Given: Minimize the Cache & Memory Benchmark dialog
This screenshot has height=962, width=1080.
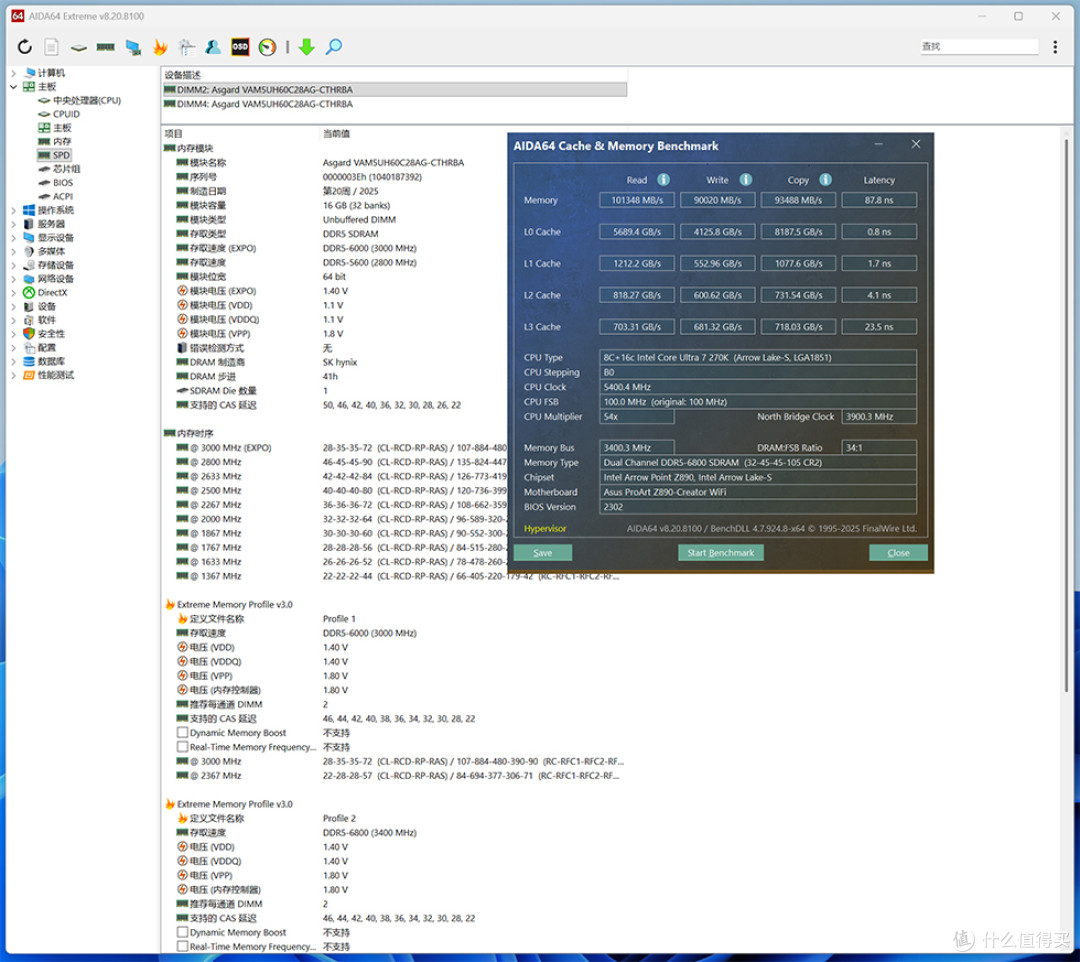Looking at the screenshot, I should 879,145.
